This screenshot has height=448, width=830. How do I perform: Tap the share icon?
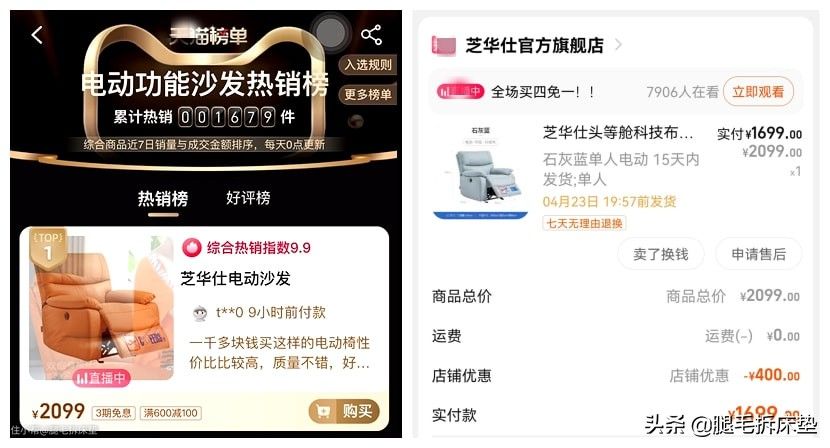[371, 34]
